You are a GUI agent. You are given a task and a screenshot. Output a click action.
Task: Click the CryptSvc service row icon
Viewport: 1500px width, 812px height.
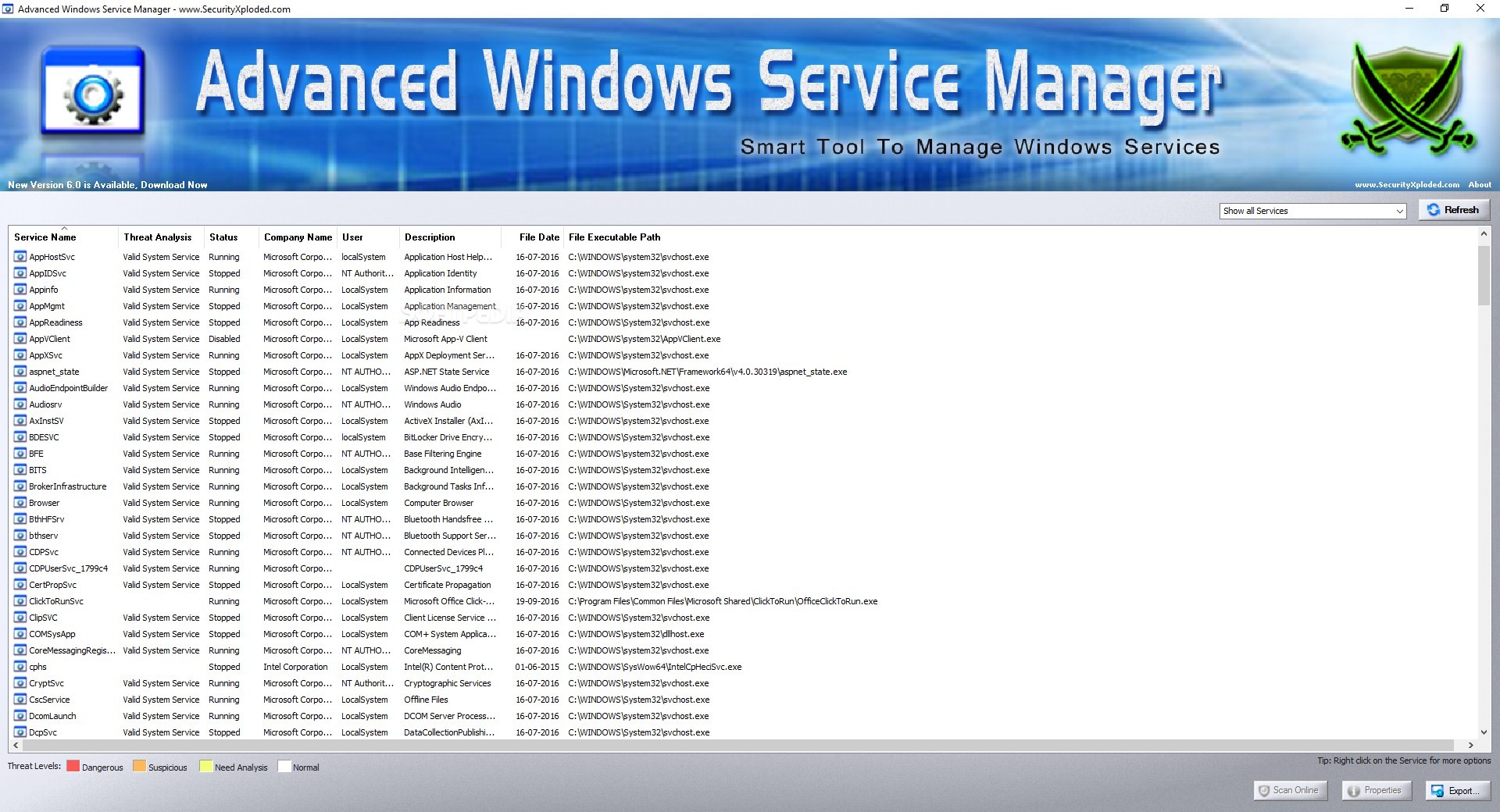pos(20,682)
